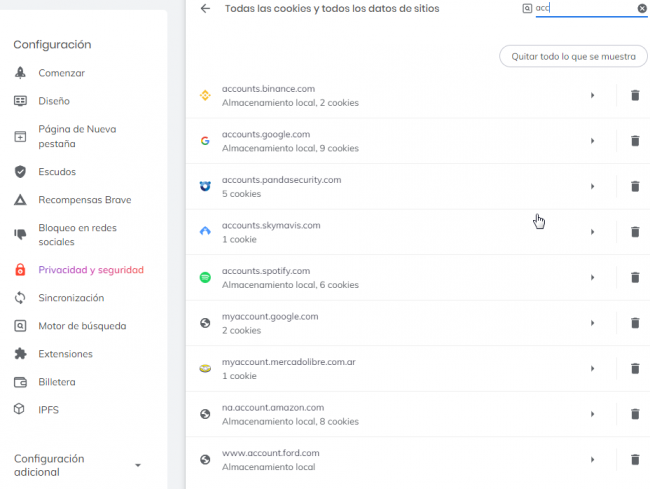This screenshot has height=489, width=650.
Task: Go back using the arrow icon
Action: click(205, 8)
